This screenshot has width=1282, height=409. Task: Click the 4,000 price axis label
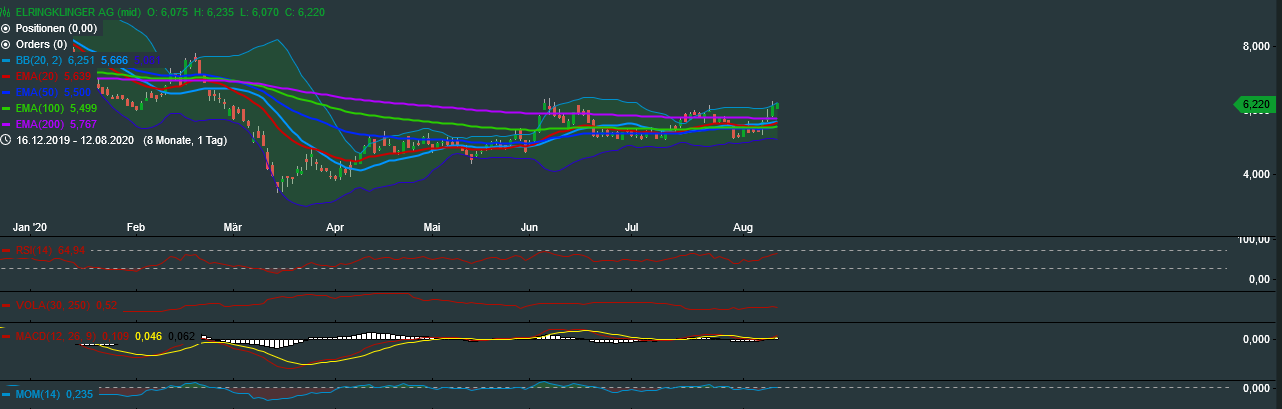pyautogui.click(x=1255, y=174)
